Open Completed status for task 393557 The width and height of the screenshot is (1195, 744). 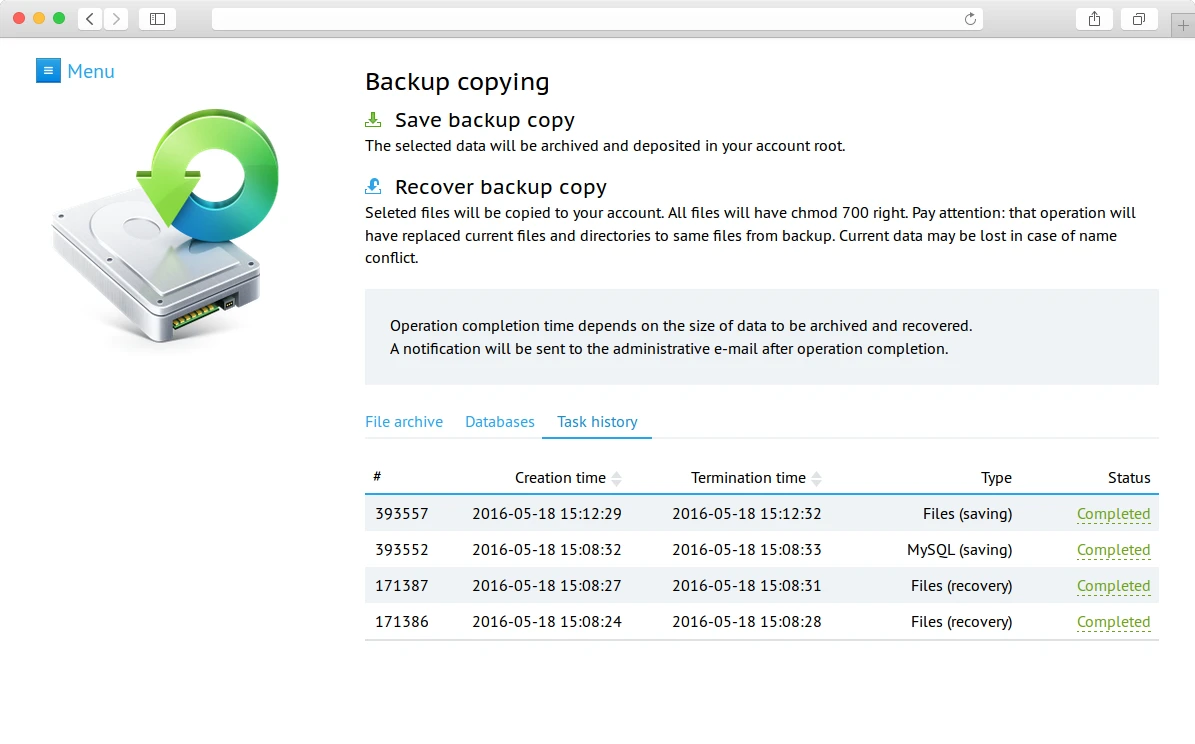(x=1113, y=513)
